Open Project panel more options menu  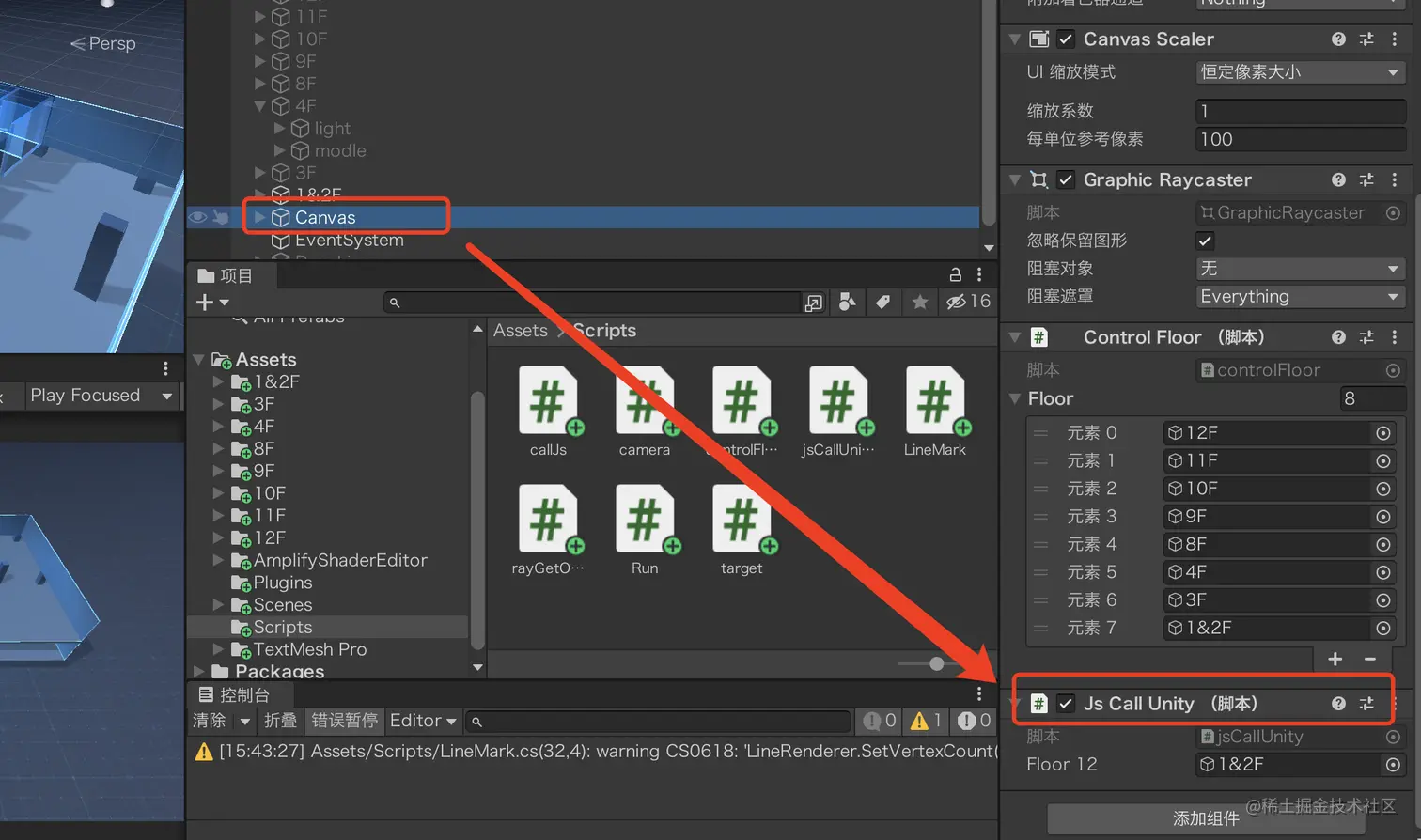pos(979,275)
